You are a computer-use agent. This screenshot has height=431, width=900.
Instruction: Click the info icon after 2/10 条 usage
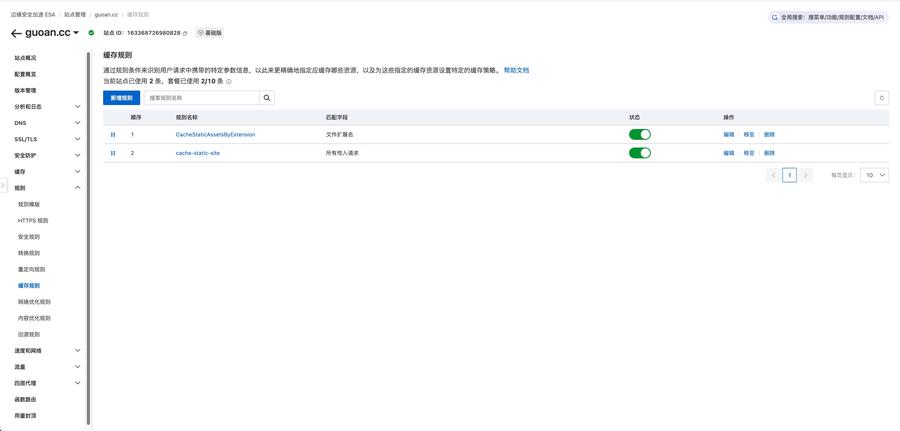[x=228, y=81]
